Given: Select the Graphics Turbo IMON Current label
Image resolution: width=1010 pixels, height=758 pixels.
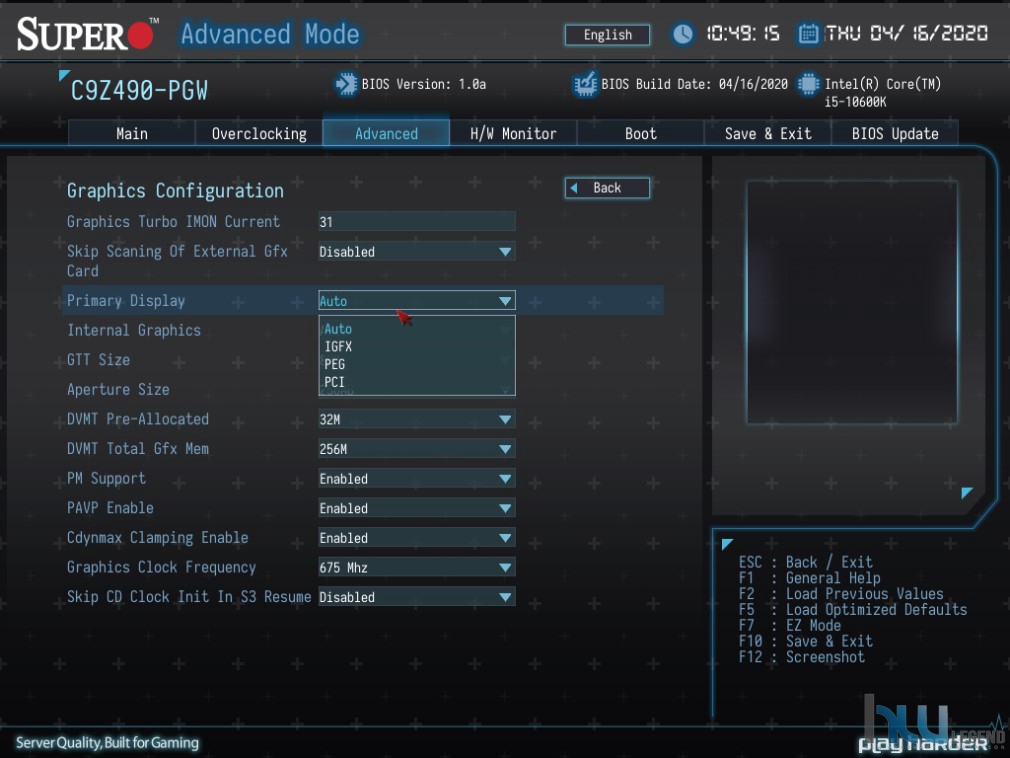Looking at the screenshot, I should (173, 222).
